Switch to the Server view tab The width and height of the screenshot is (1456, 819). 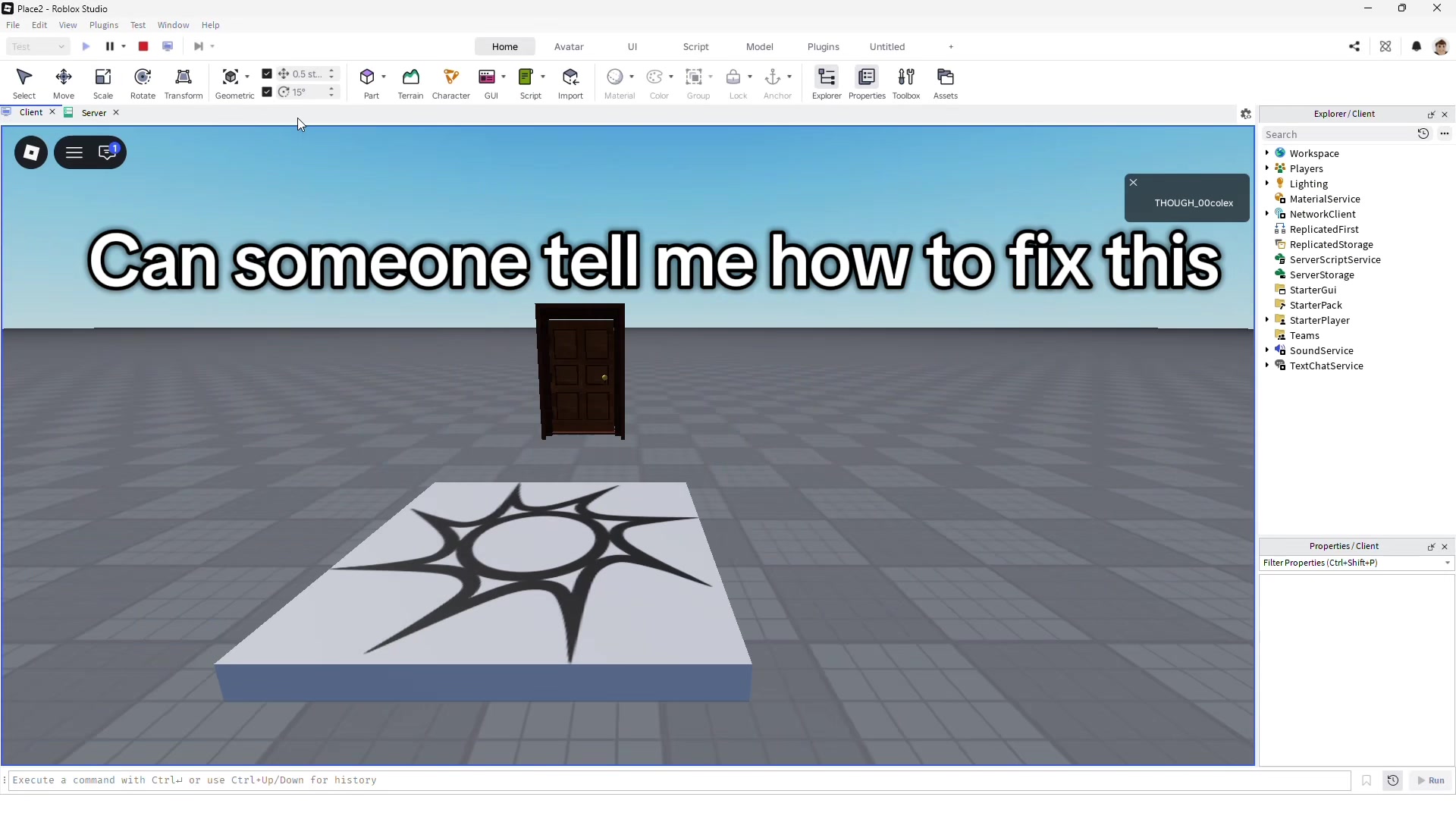click(x=94, y=112)
